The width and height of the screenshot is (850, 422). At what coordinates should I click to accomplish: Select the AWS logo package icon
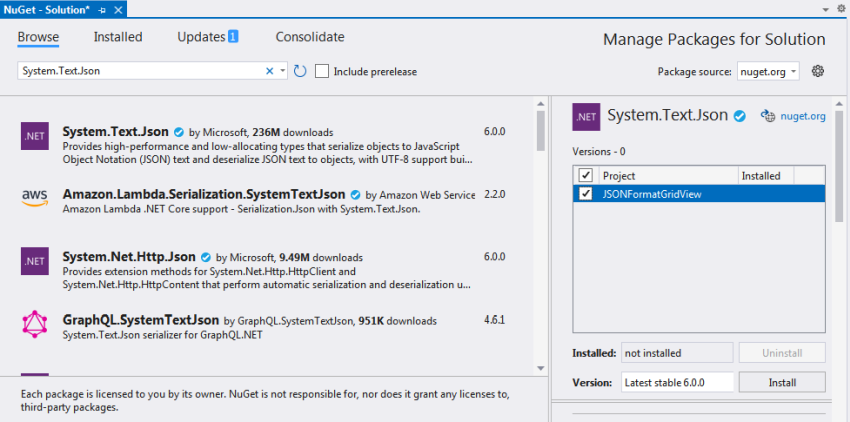[x=35, y=198]
